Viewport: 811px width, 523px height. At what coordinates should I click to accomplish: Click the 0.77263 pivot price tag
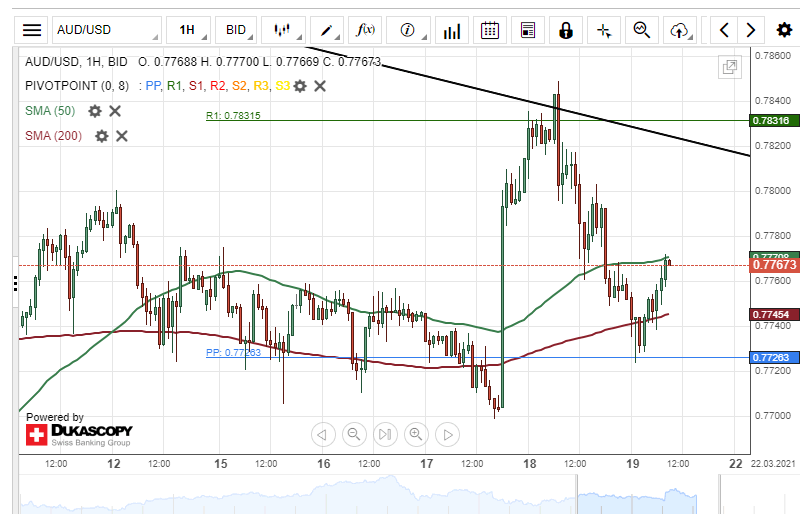tap(774, 357)
